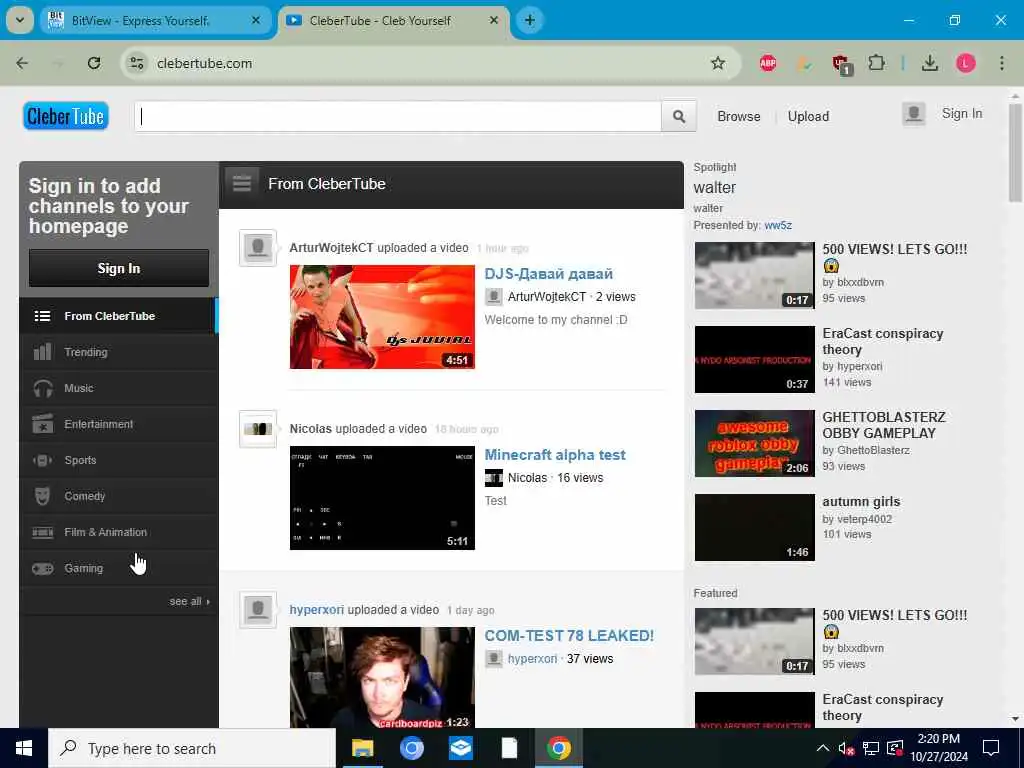The image size is (1024, 768).
Task: Select Music headphones icon in sidebar
Action: (42, 388)
